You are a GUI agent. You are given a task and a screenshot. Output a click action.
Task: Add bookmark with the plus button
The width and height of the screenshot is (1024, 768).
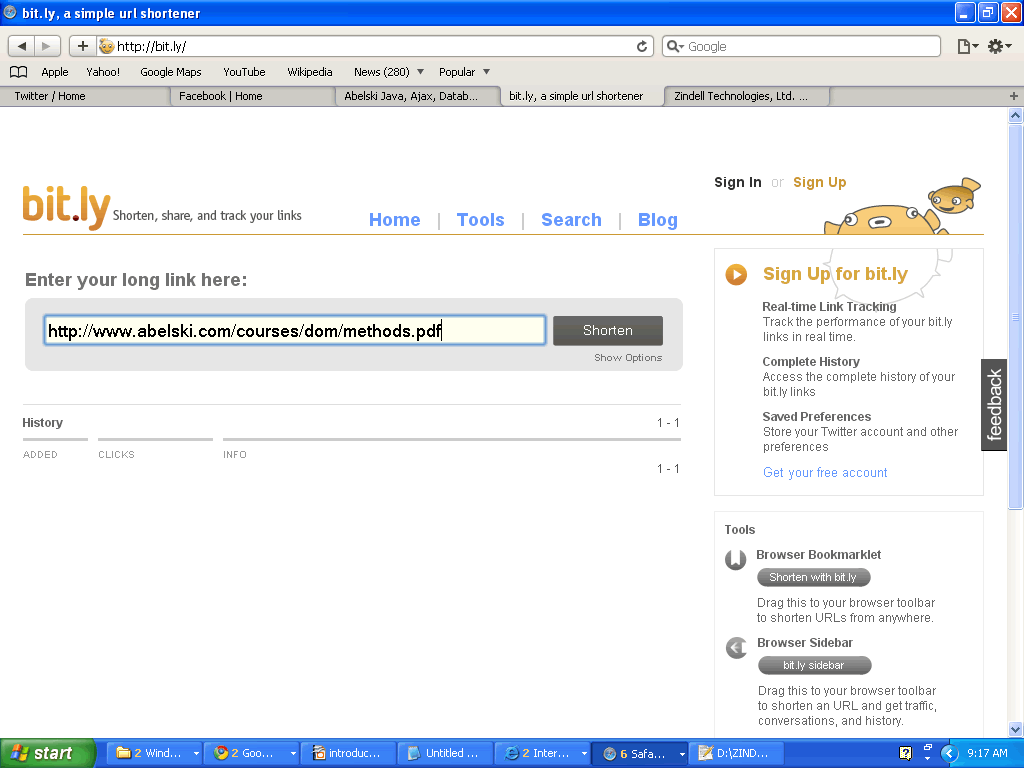(82, 46)
